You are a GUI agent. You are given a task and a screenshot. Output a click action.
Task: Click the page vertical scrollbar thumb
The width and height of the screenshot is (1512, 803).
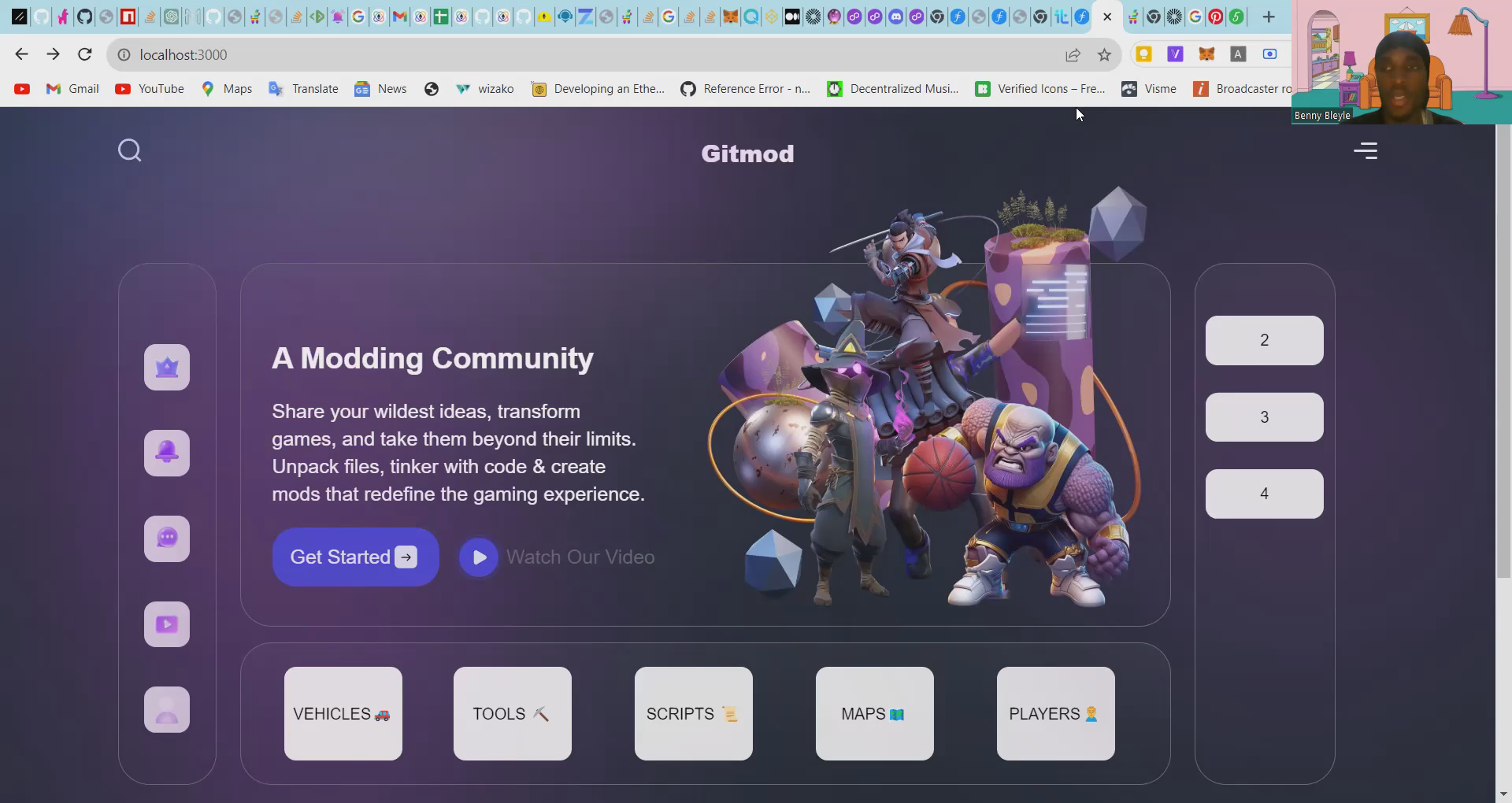point(1503,351)
